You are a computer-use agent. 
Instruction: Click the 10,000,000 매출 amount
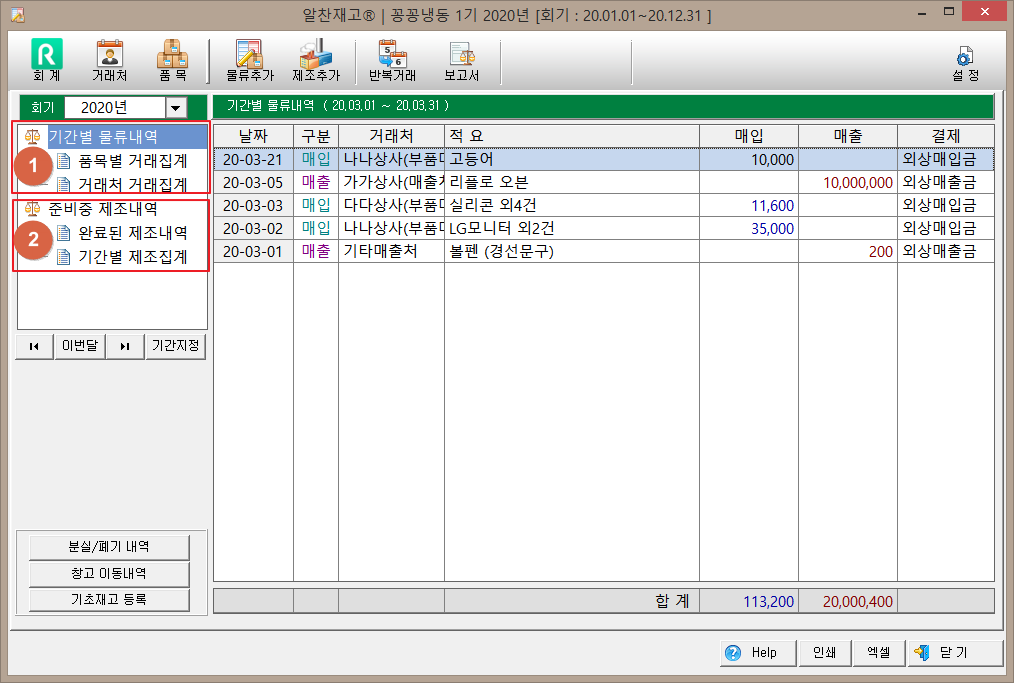coord(858,183)
